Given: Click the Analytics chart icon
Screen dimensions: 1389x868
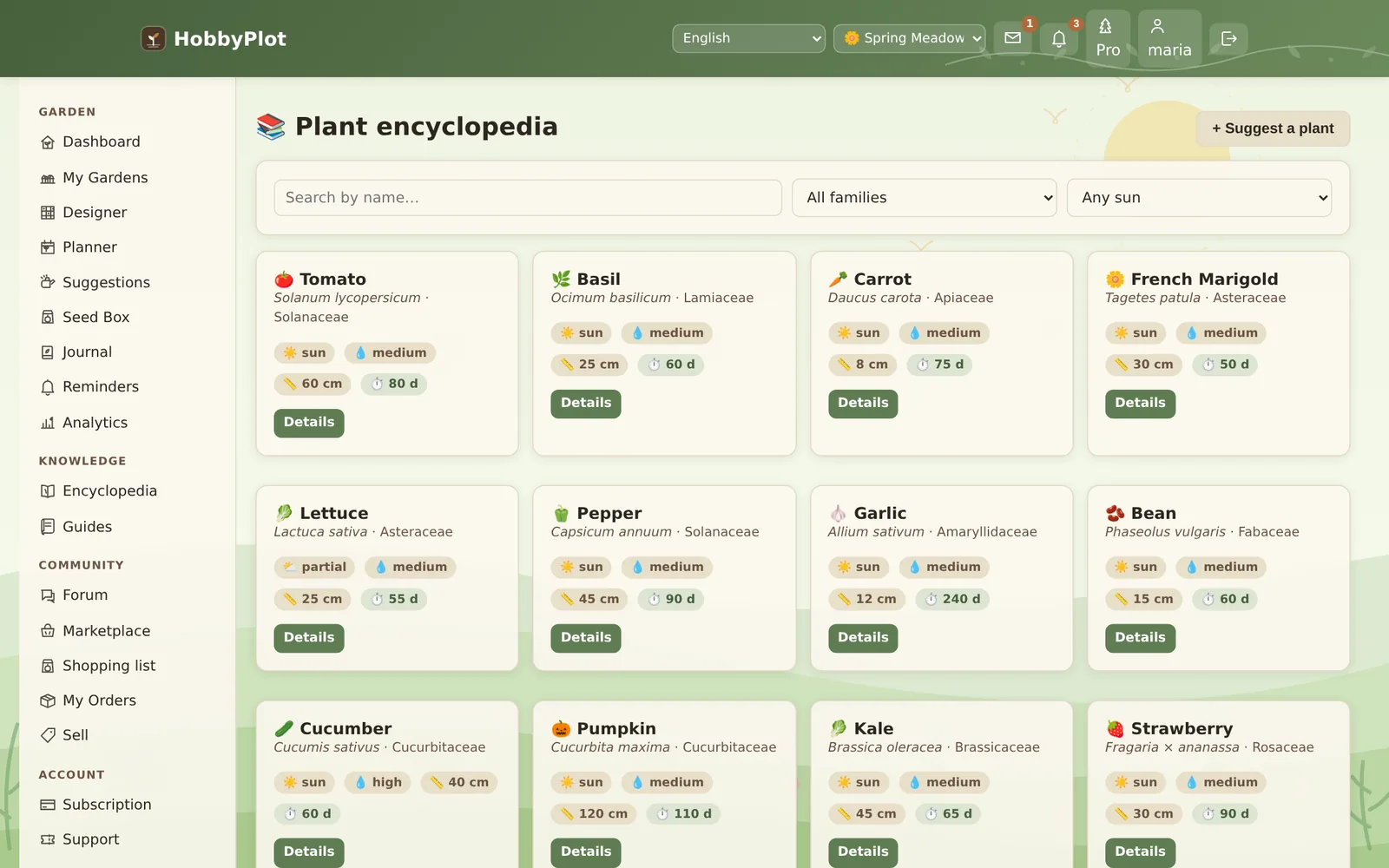Looking at the screenshot, I should [48, 423].
